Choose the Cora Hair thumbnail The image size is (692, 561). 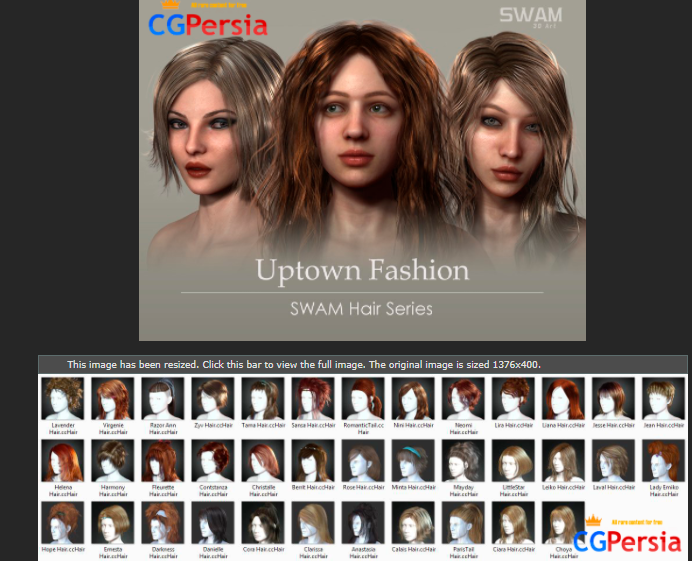point(263,523)
